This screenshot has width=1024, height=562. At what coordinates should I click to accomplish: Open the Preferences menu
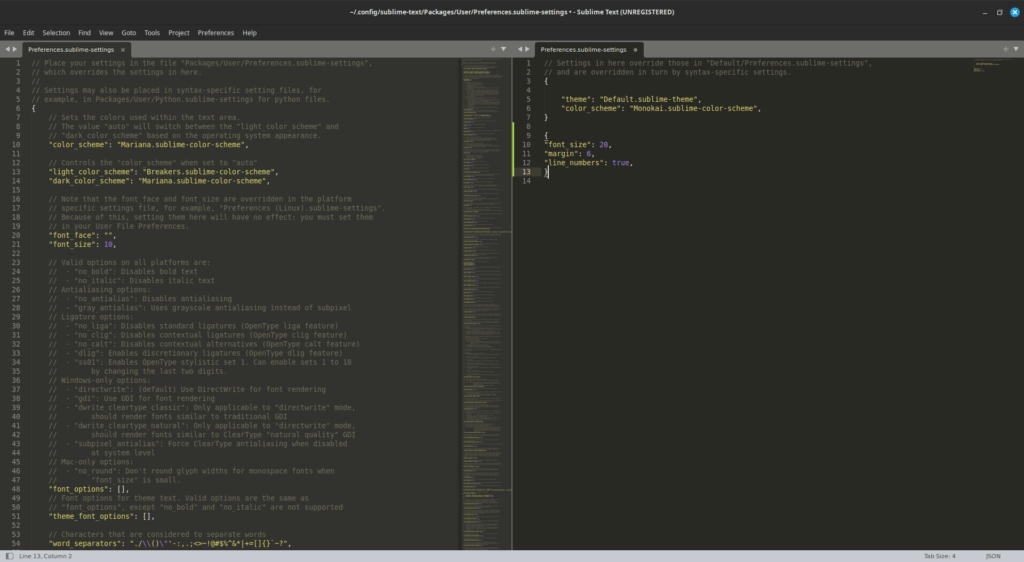pyautogui.click(x=216, y=33)
